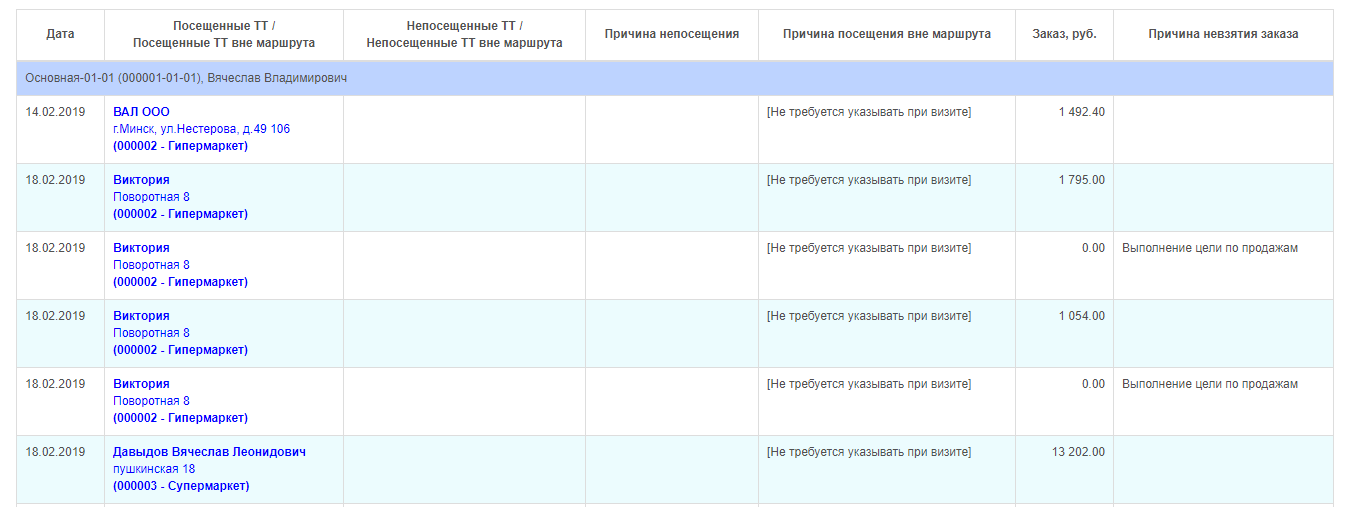Image resolution: width=1345 pixels, height=514 pixels.
Task: Click the Дата column header
Action: (x=60, y=34)
